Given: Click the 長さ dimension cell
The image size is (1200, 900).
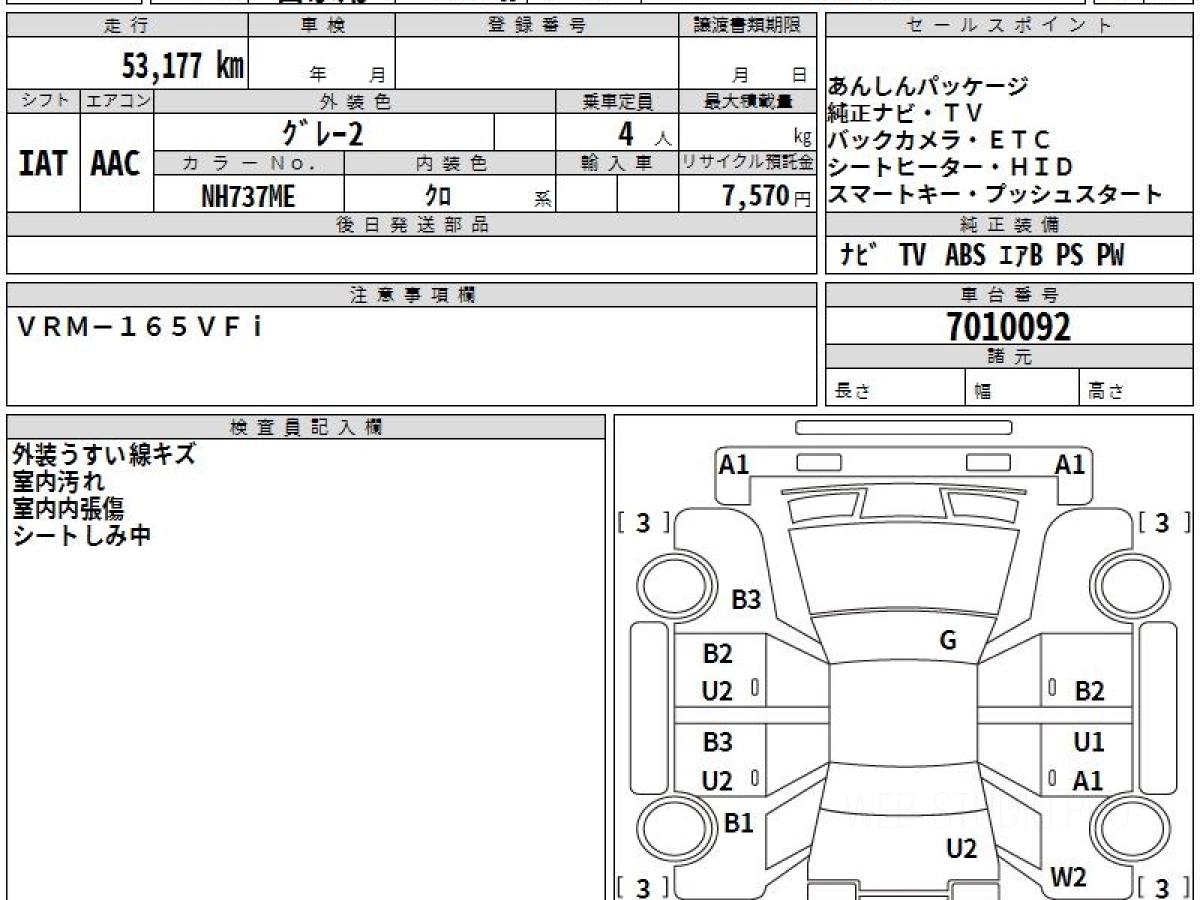Looking at the screenshot, I should 895,388.
